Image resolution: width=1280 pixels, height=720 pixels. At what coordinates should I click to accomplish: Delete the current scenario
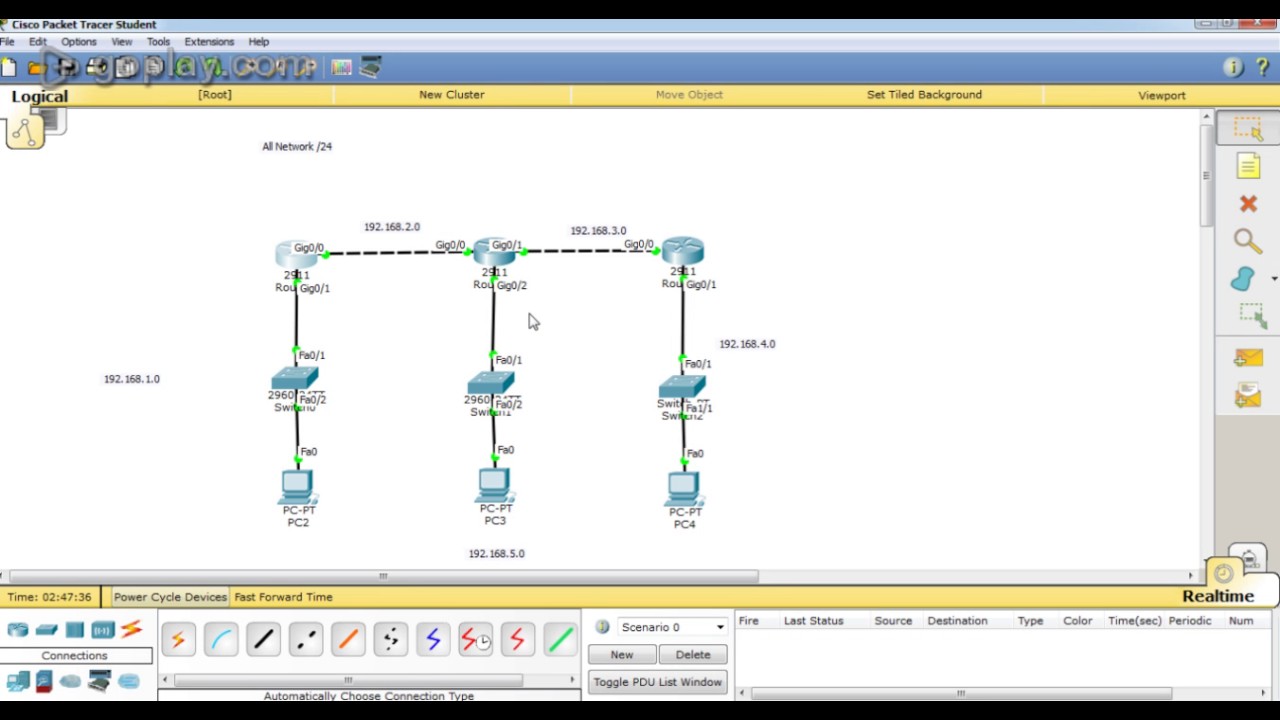(693, 655)
